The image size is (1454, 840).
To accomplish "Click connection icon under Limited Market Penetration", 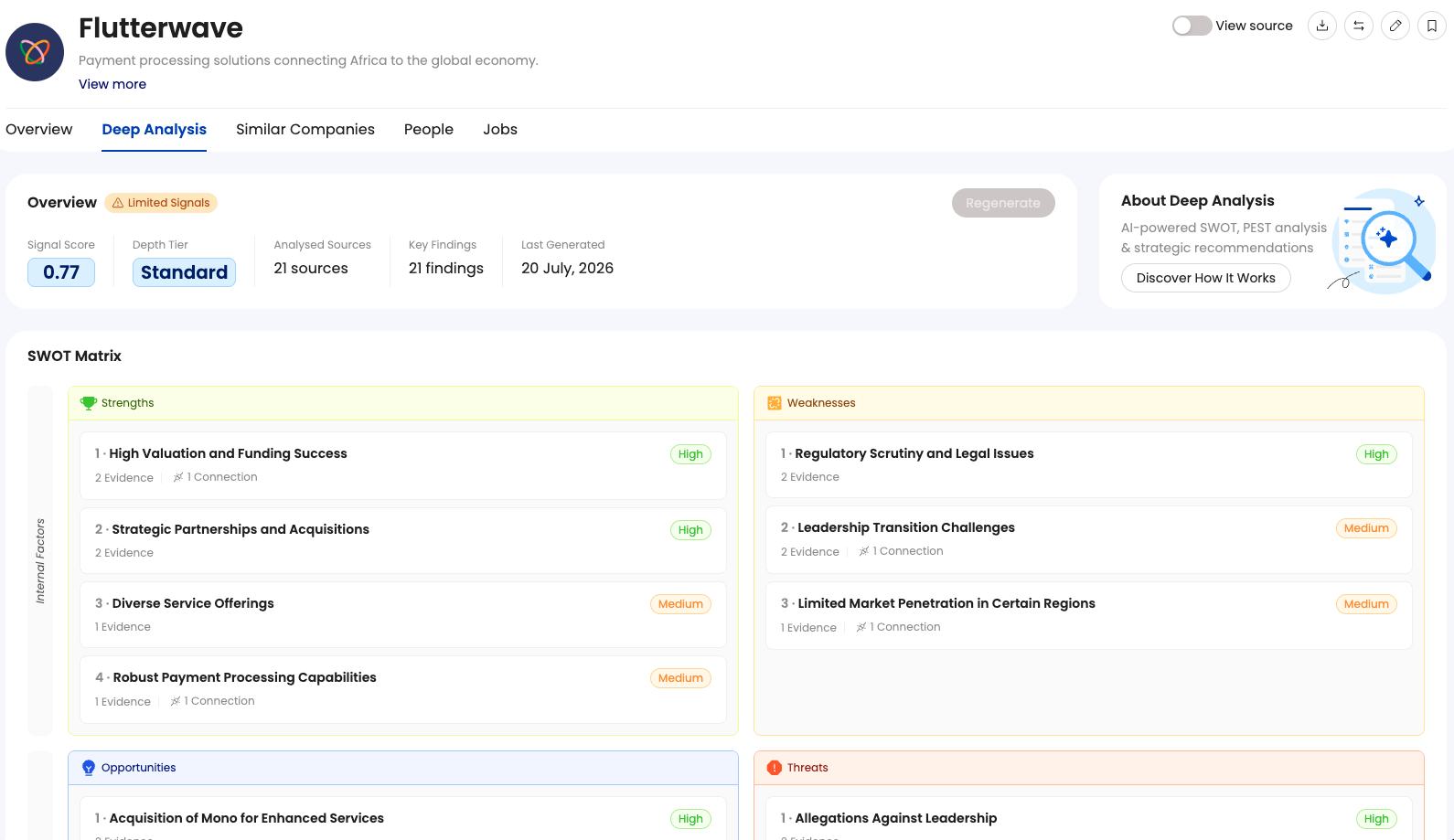I will click(x=861, y=627).
